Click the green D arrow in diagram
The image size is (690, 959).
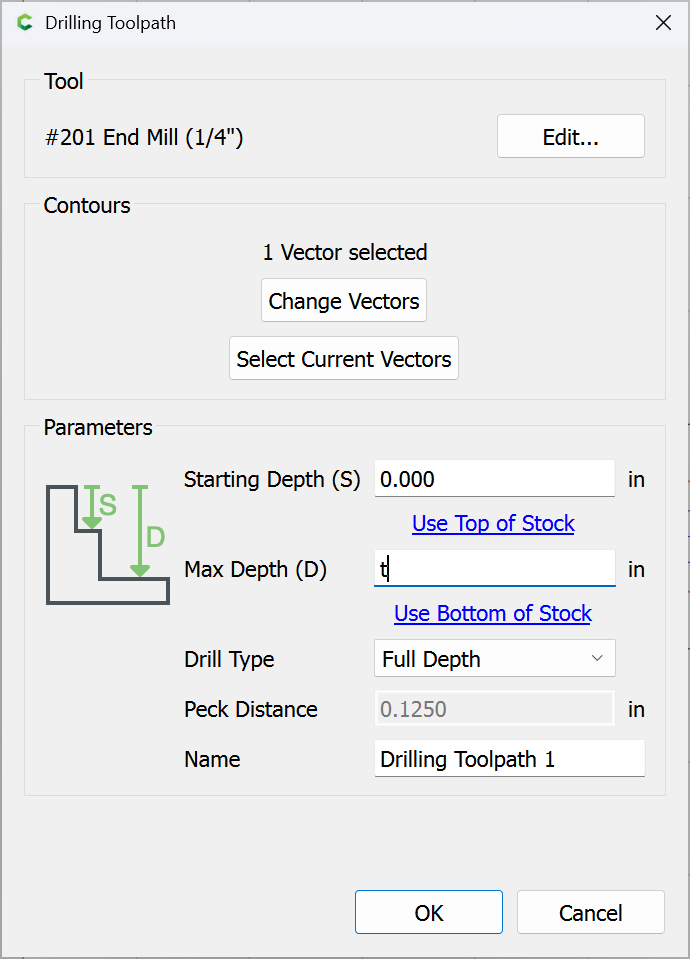140,532
